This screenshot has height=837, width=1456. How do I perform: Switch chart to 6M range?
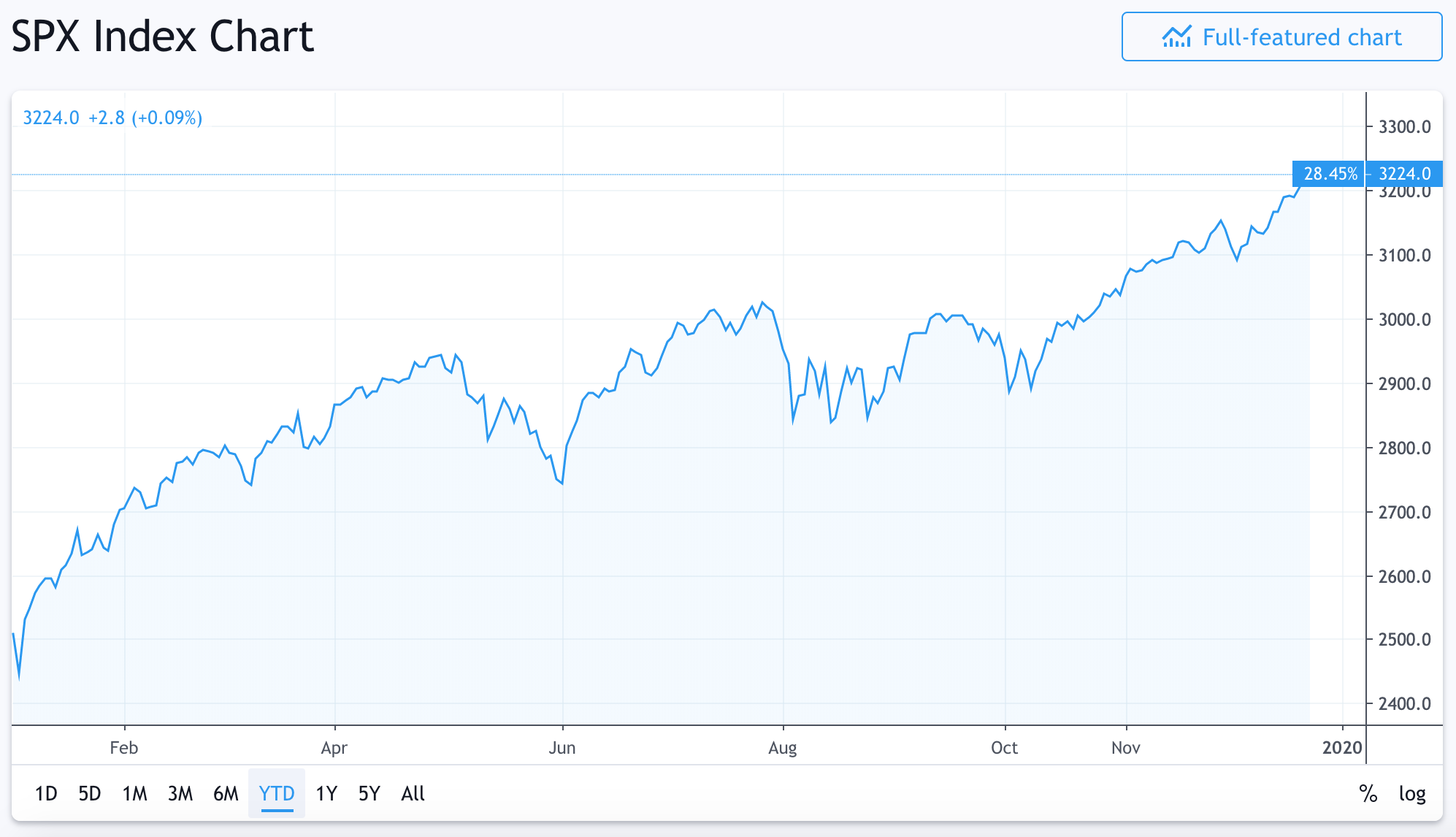pos(226,793)
